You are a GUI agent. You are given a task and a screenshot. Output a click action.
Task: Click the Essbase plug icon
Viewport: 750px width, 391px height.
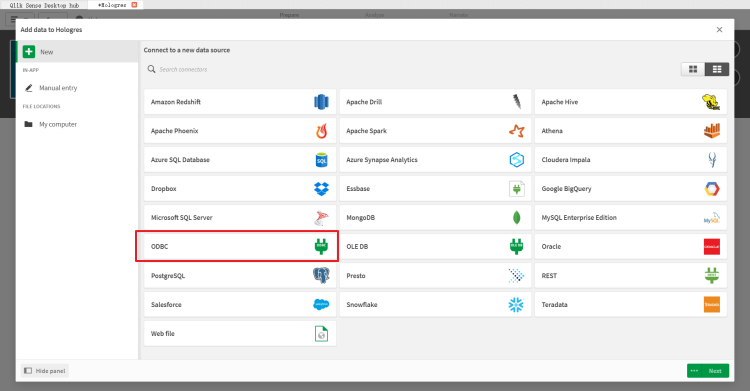click(517, 189)
